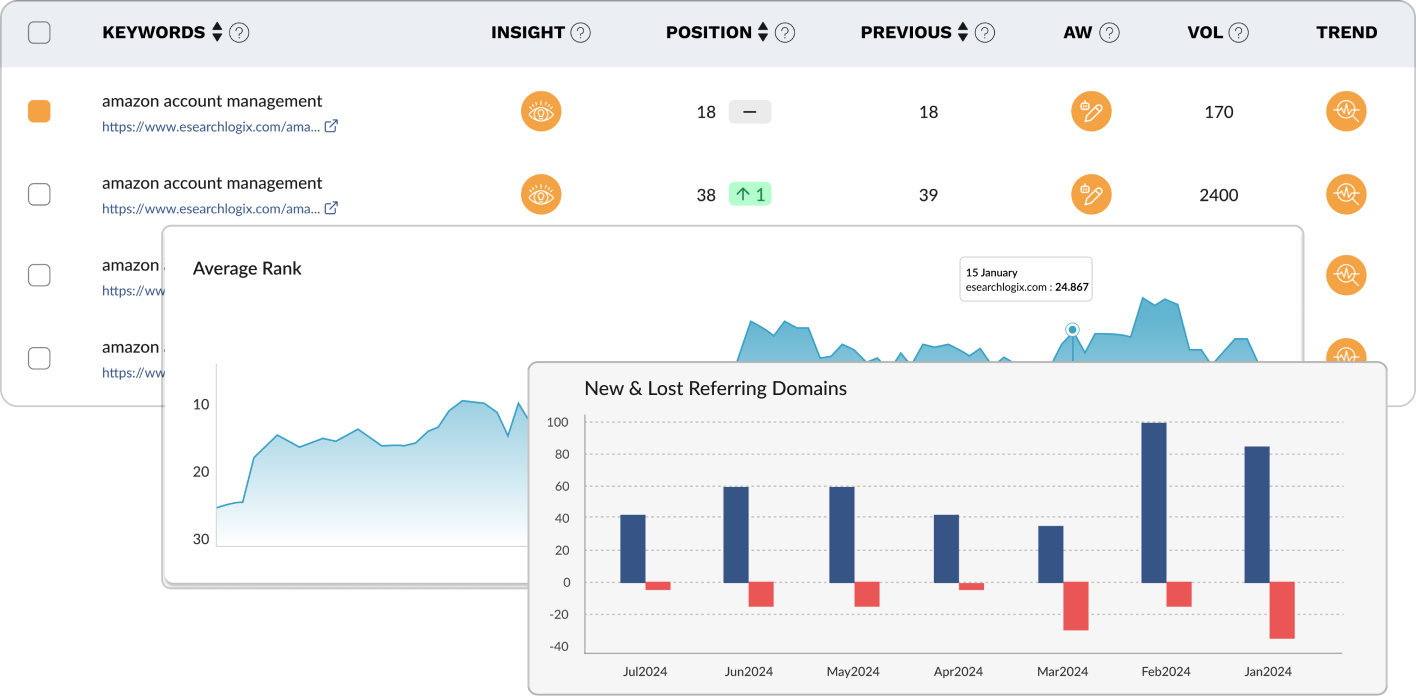1416x696 pixels.
Task: Sort the table using KEYWORDS sort arrows
Action: (215, 32)
